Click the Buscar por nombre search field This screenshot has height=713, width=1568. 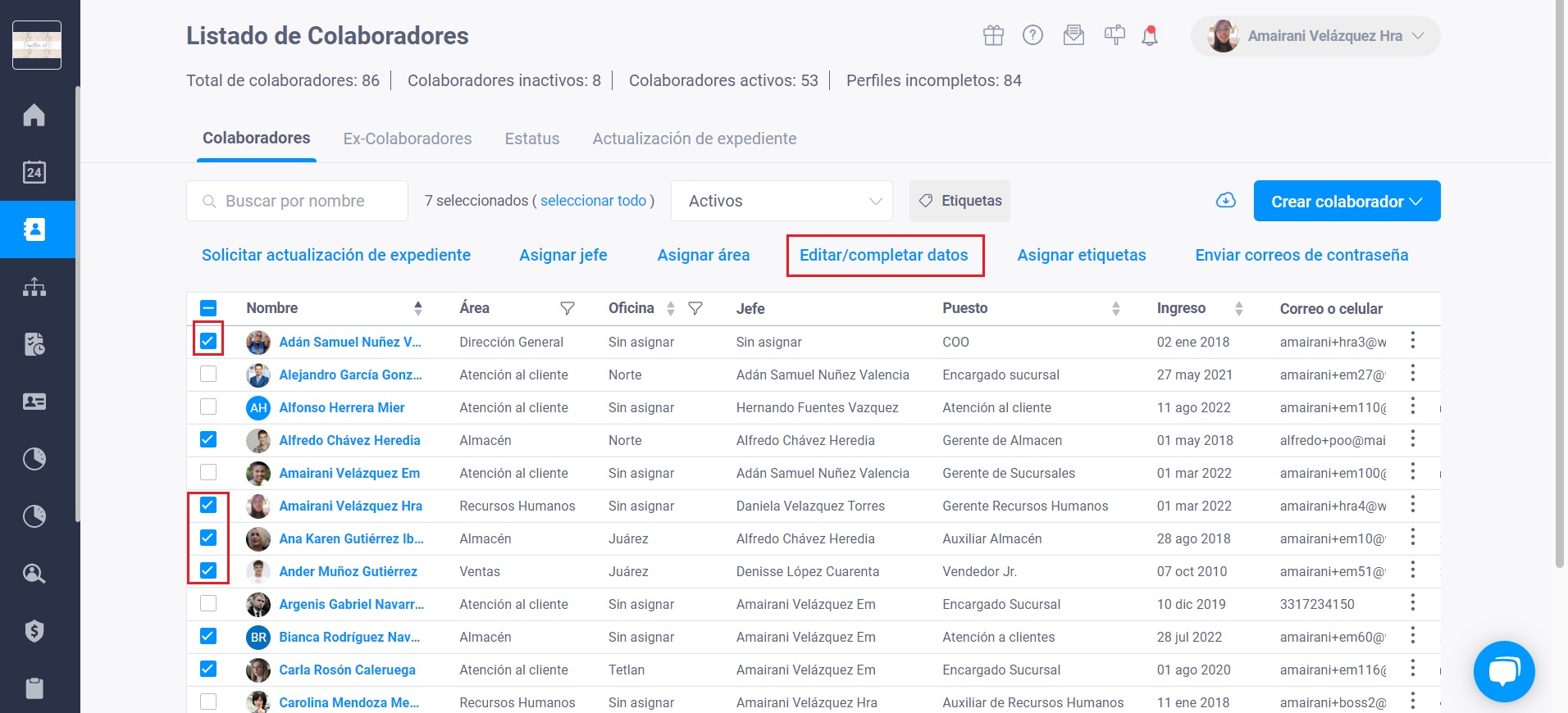(297, 201)
